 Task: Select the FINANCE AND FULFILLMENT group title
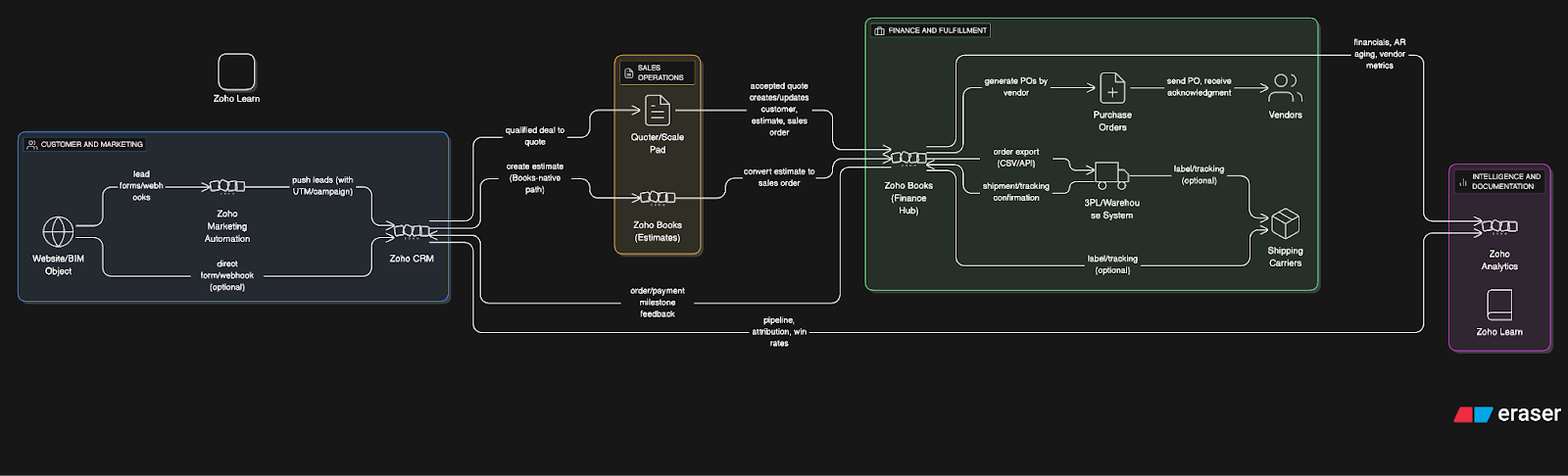click(938, 30)
